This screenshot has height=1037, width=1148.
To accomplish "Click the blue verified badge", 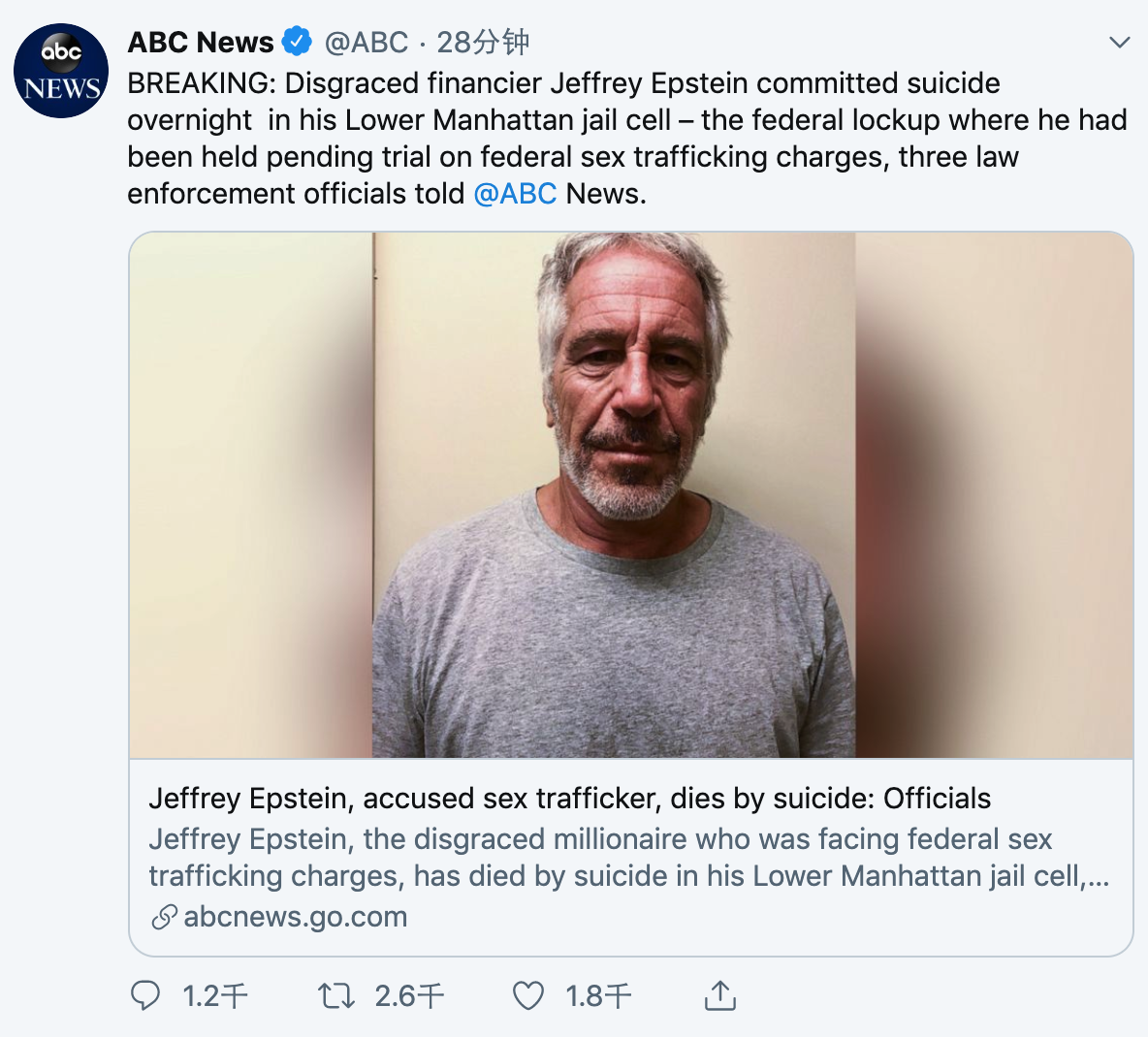I will tap(297, 42).
